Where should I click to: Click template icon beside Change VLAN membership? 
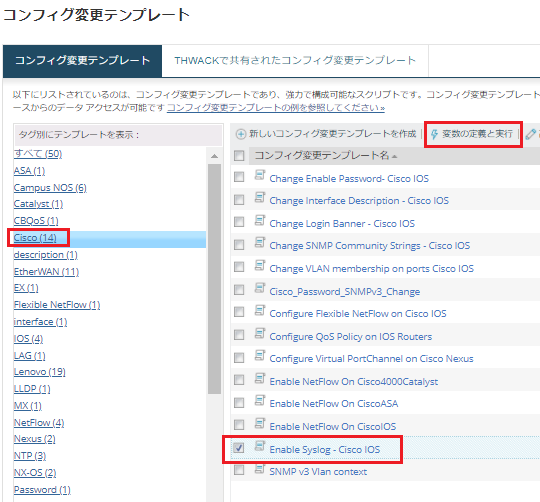260,265
